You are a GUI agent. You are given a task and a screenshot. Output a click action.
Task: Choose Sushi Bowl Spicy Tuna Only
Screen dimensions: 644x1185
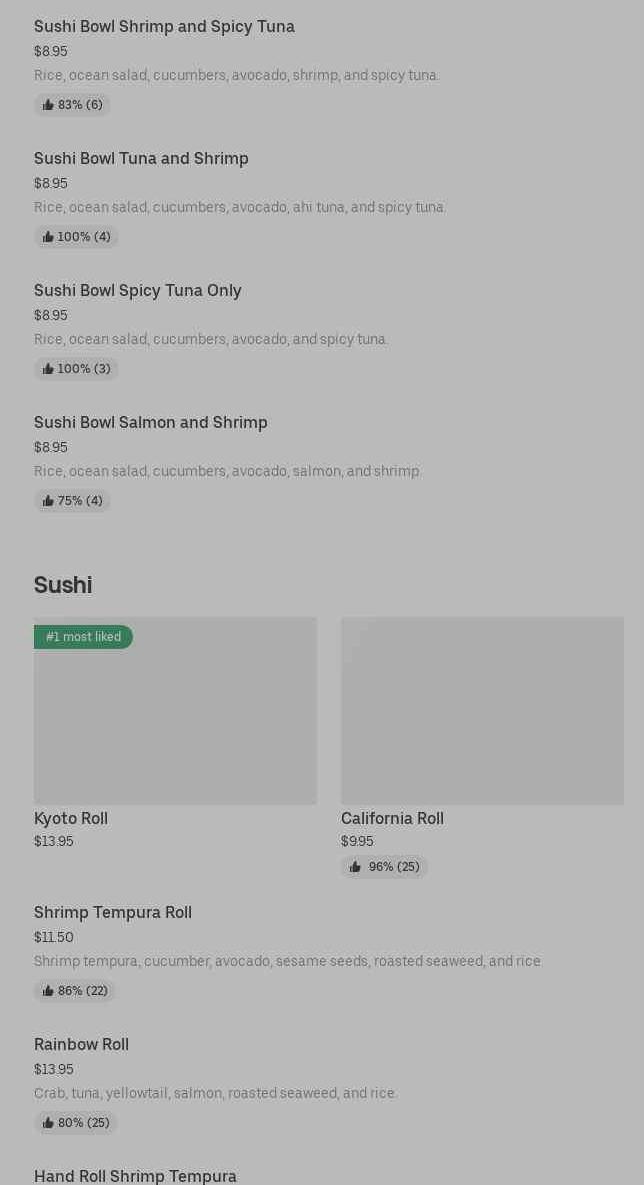point(138,291)
